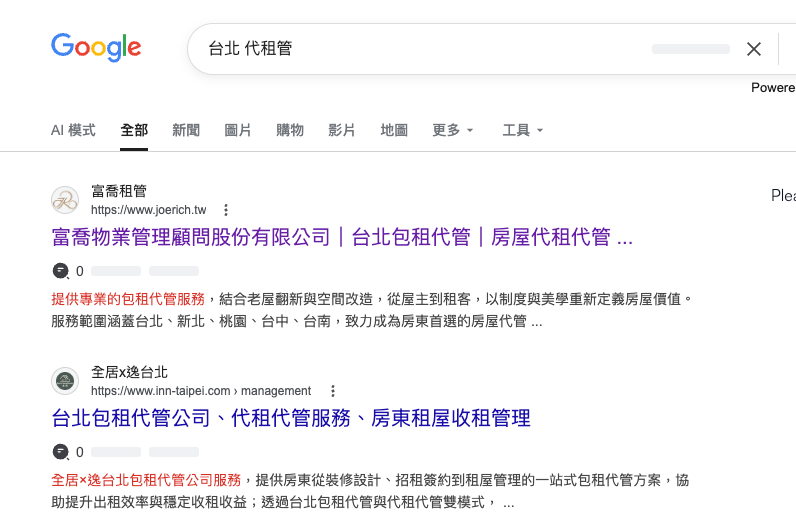Switch to the 新聞 tab
This screenshot has height=522, width=796.
(186, 130)
